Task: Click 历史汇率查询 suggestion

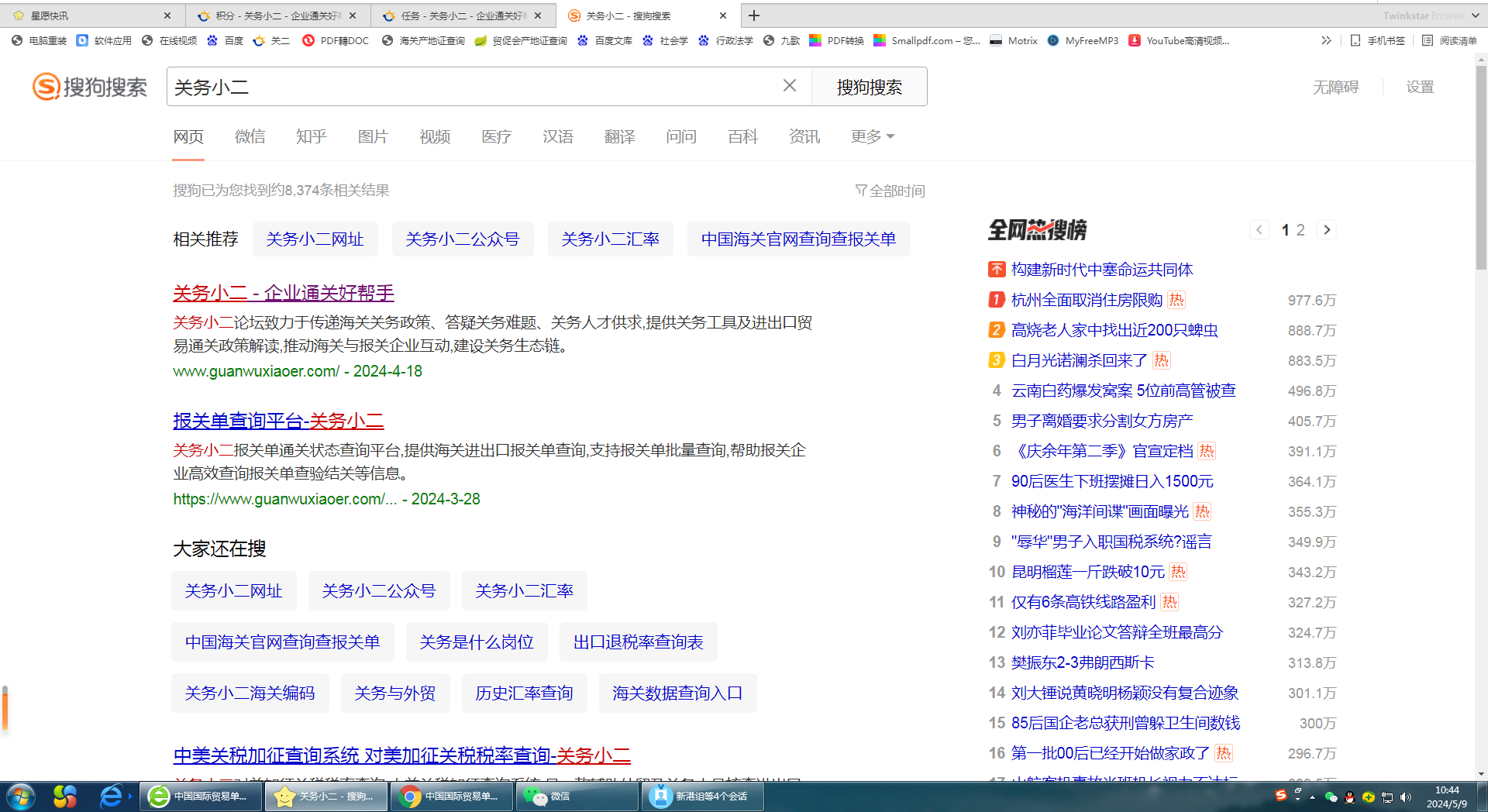Action: tap(524, 693)
